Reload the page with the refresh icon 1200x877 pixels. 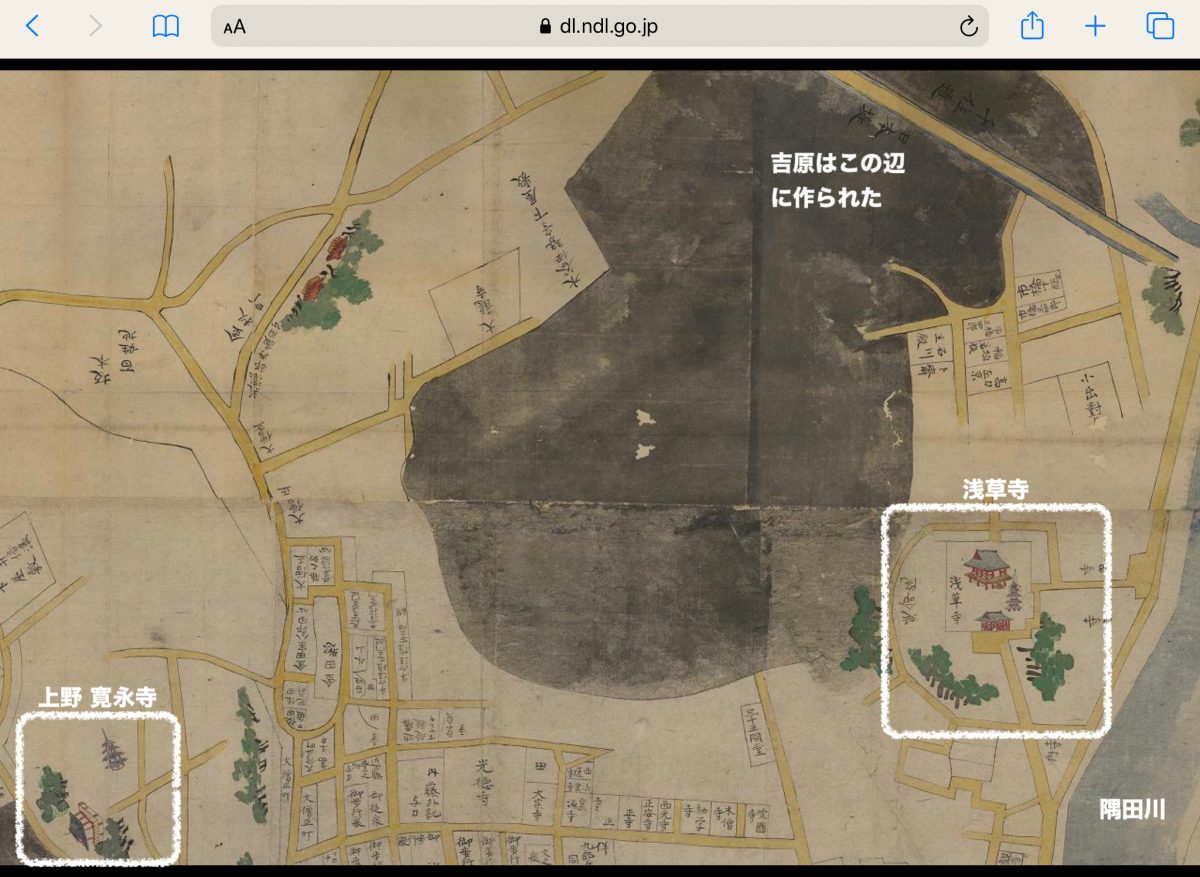(x=967, y=27)
